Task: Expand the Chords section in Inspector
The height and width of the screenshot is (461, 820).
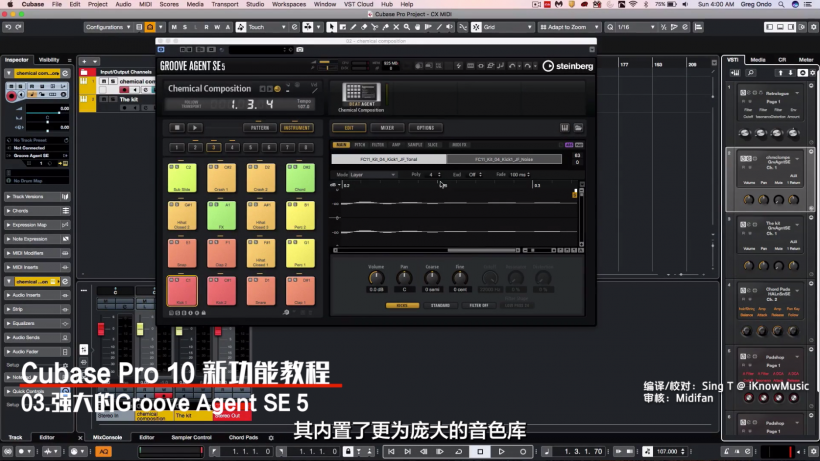Action: [37, 211]
